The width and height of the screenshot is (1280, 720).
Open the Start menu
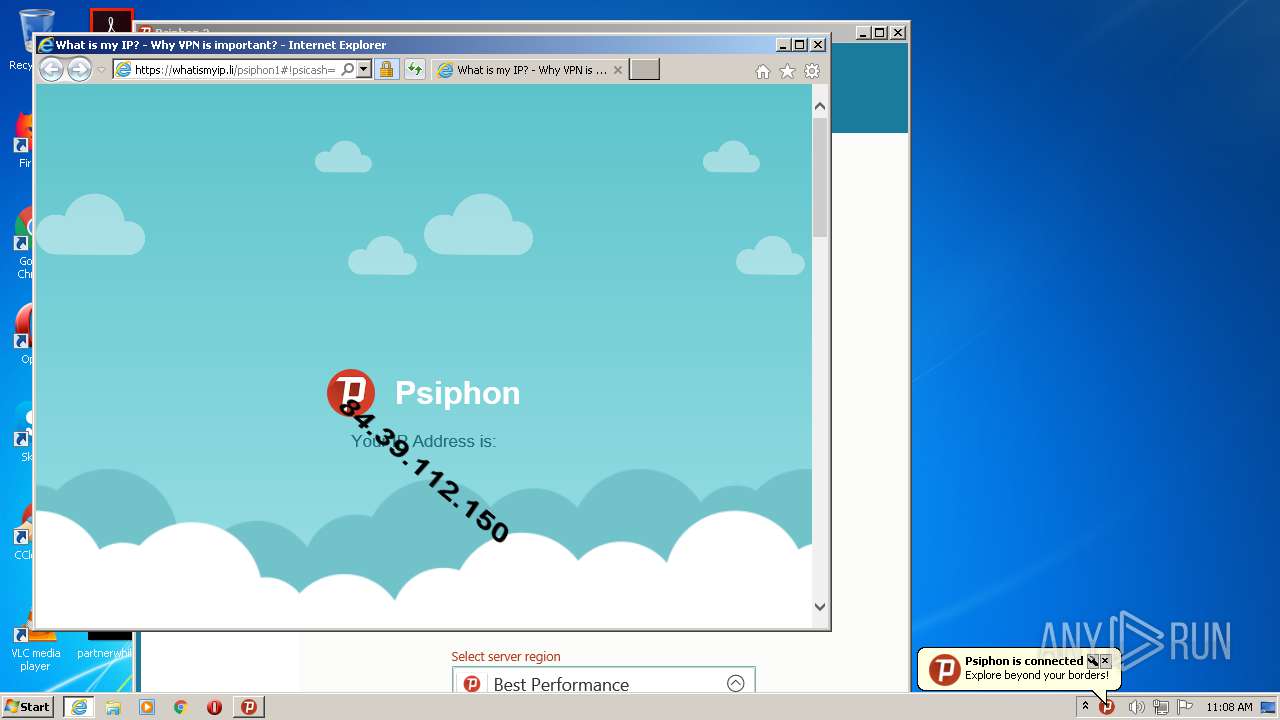tap(28, 707)
